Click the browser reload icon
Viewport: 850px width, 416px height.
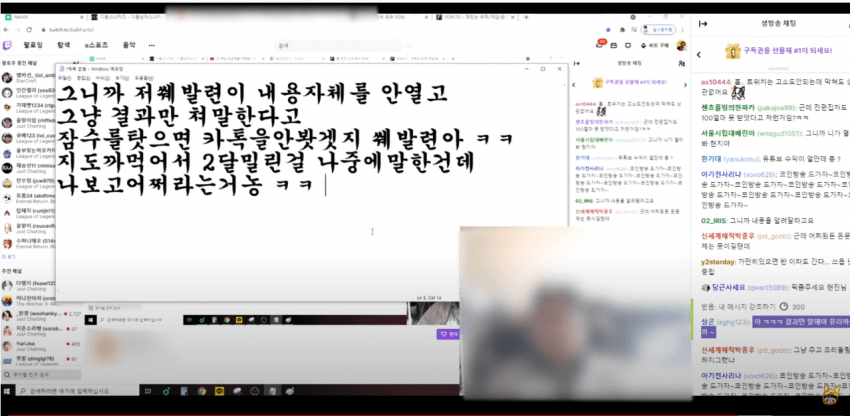(29, 30)
